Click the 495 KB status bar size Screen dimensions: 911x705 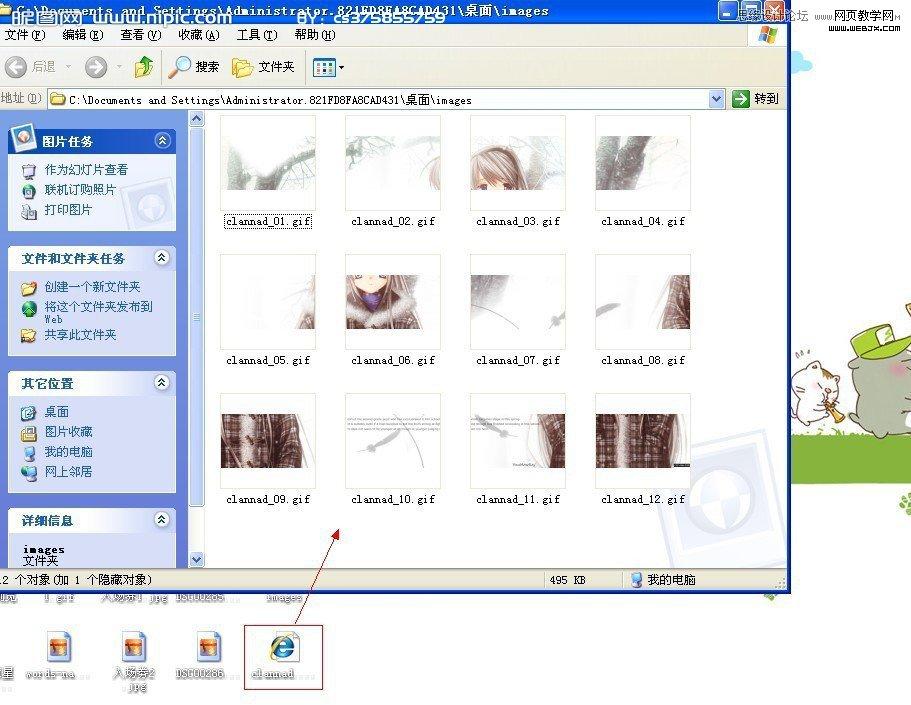(x=567, y=580)
